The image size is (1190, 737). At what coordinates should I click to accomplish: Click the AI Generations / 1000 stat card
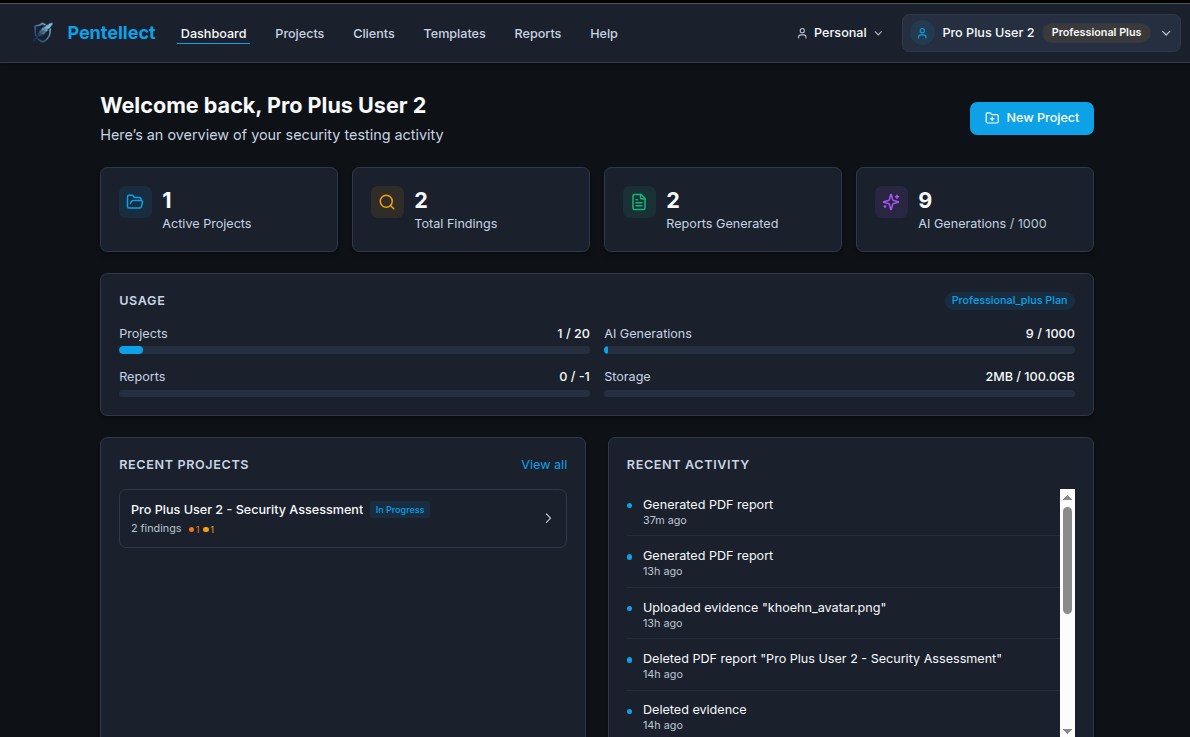(x=974, y=209)
